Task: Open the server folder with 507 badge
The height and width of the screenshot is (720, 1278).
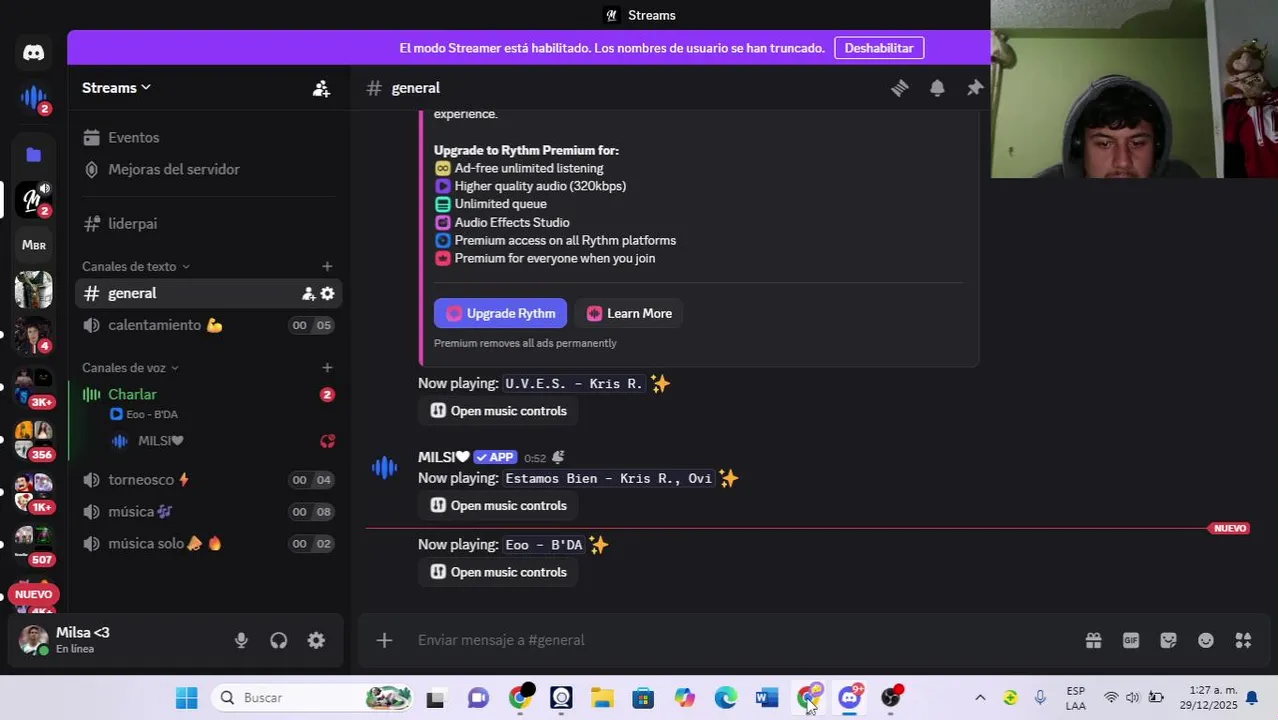Action: [x=33, y=545]
